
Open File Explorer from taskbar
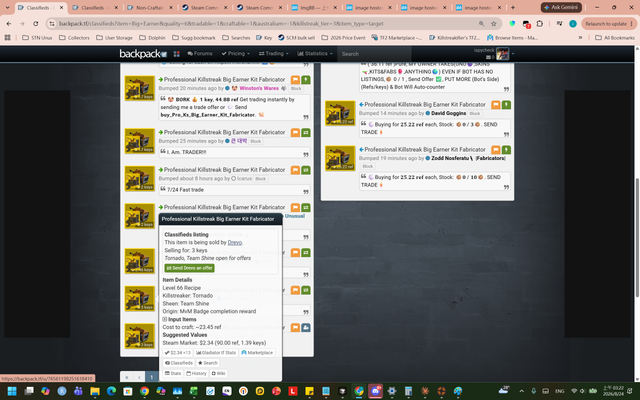click(95, 391)
